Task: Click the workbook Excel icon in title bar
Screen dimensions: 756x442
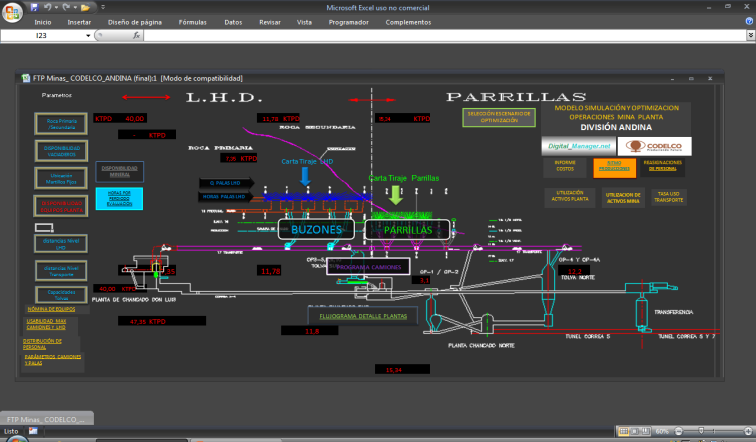Action: 26,78
